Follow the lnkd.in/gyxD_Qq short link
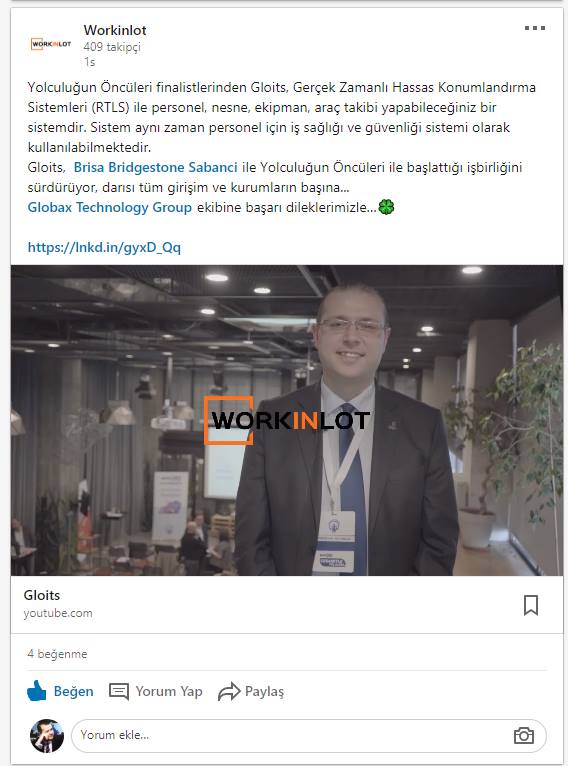Screen dimensions: 568x766 (x=104, y=247)
